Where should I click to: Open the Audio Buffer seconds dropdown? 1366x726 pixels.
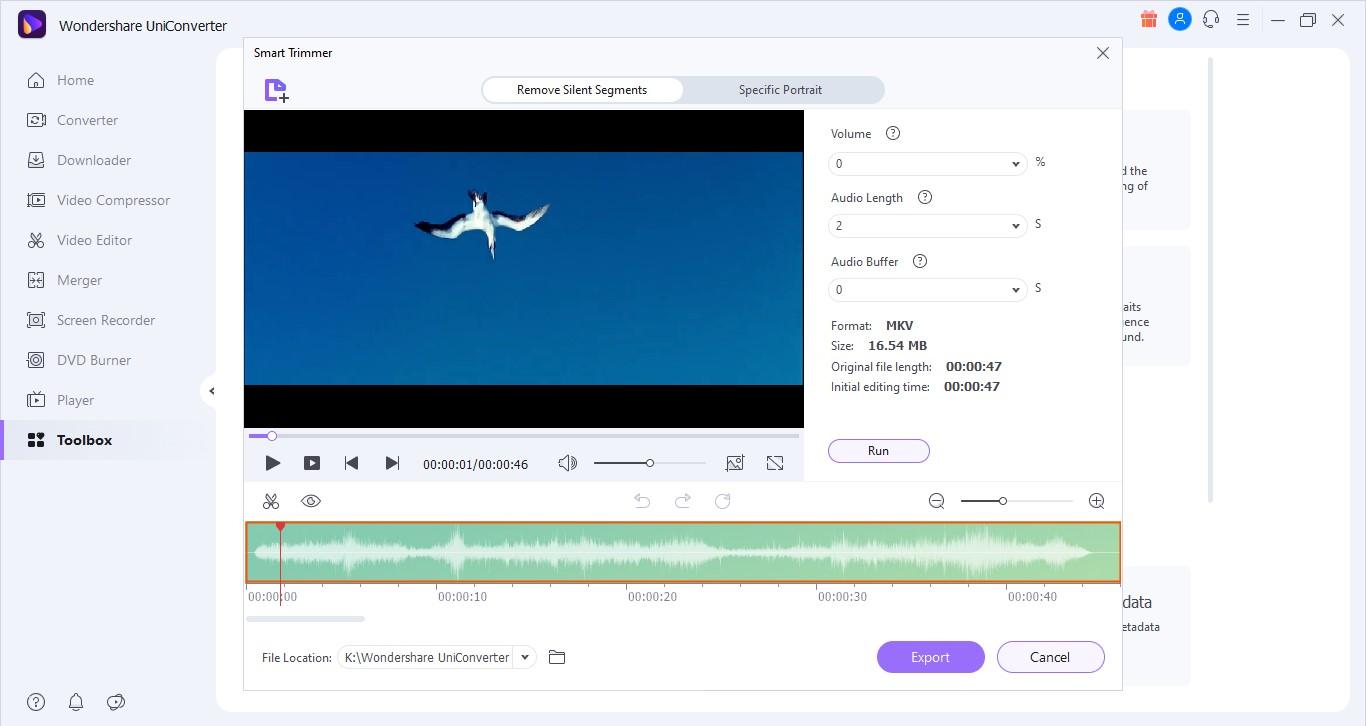(927, 290)
